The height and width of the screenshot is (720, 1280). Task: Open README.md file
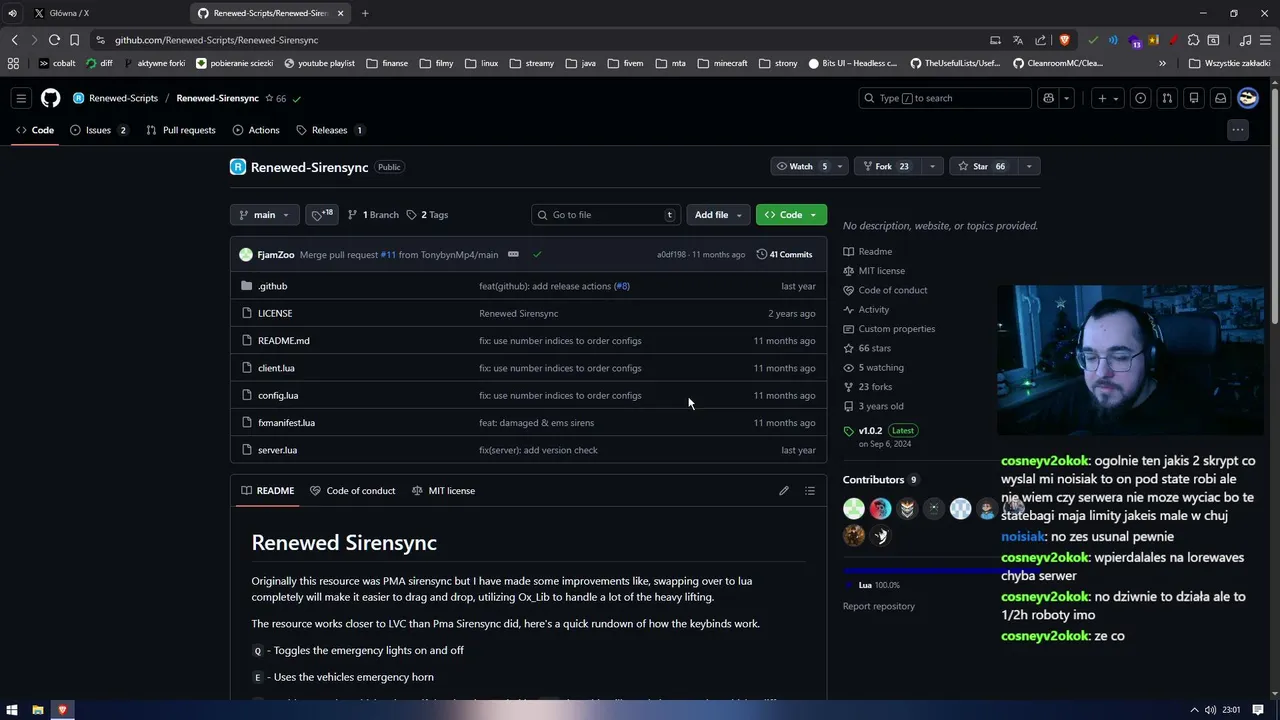click(284, 341)
